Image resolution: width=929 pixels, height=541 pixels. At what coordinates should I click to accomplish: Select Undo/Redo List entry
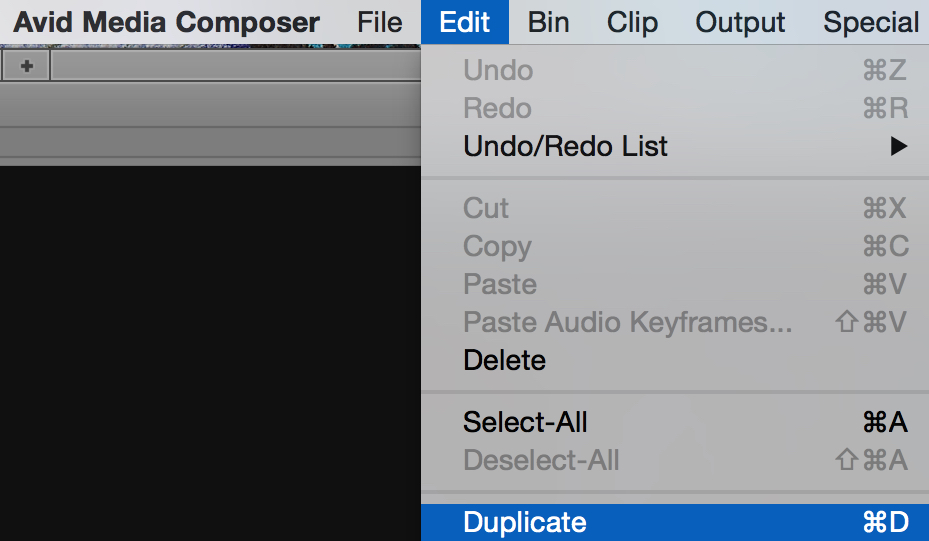pos(675,146)
